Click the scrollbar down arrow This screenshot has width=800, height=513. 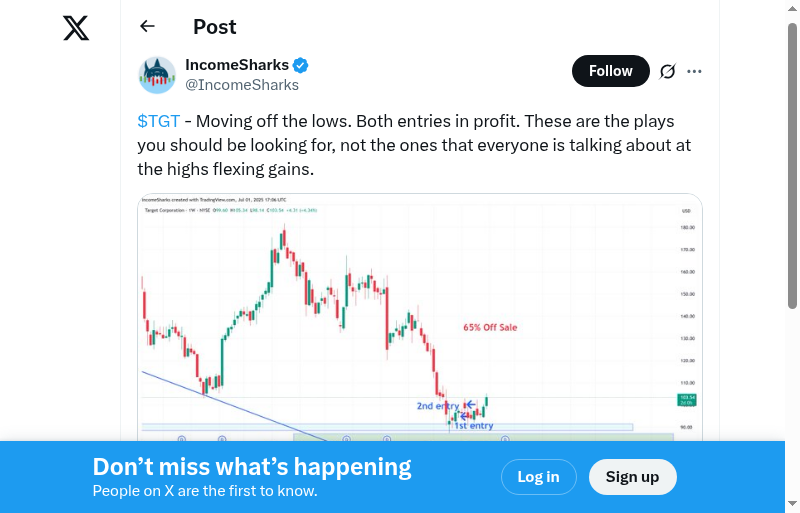click(x=792, y=504)
